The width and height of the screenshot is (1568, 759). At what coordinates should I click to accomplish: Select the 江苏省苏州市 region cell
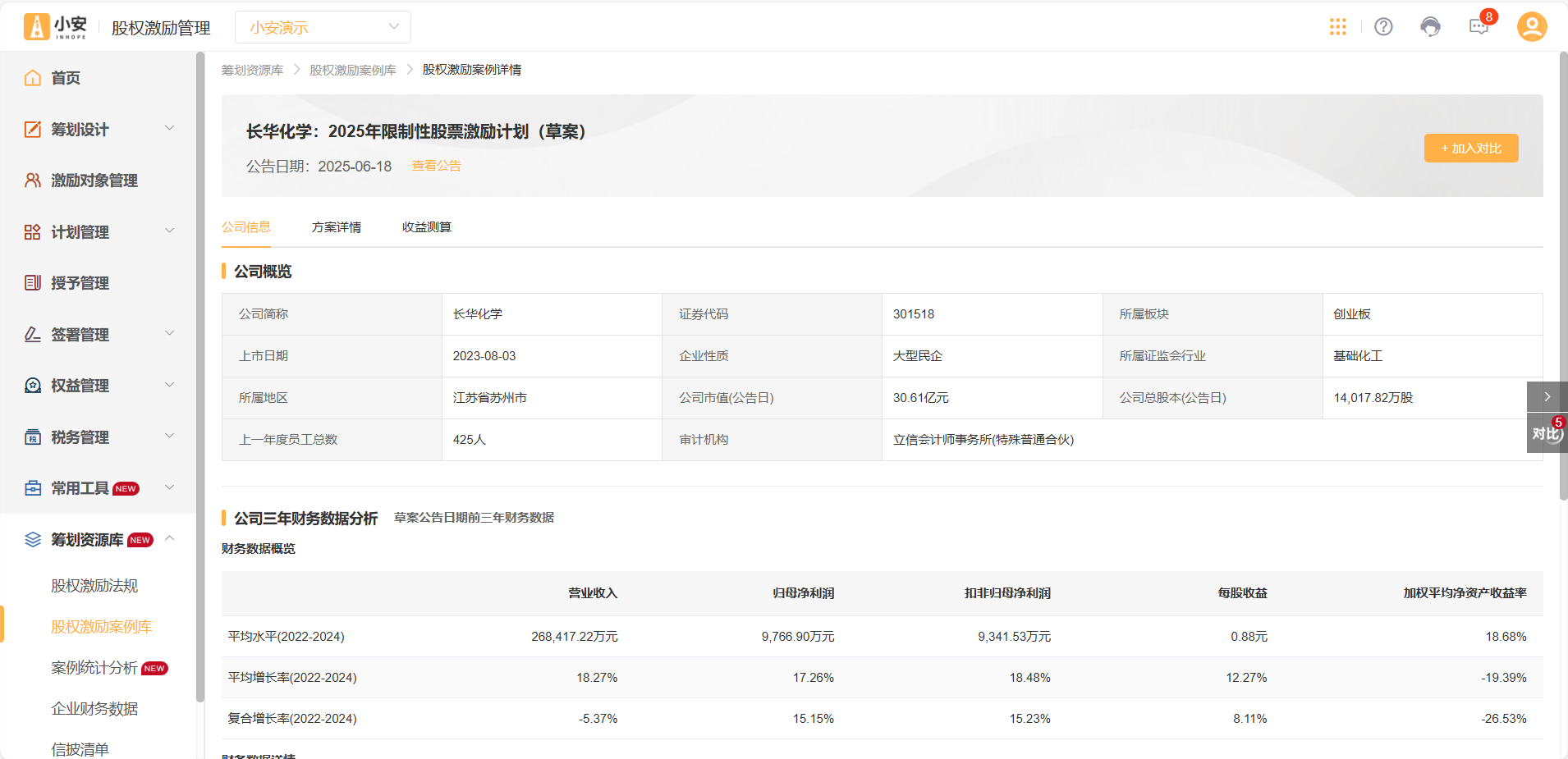[x=490, y=398]
